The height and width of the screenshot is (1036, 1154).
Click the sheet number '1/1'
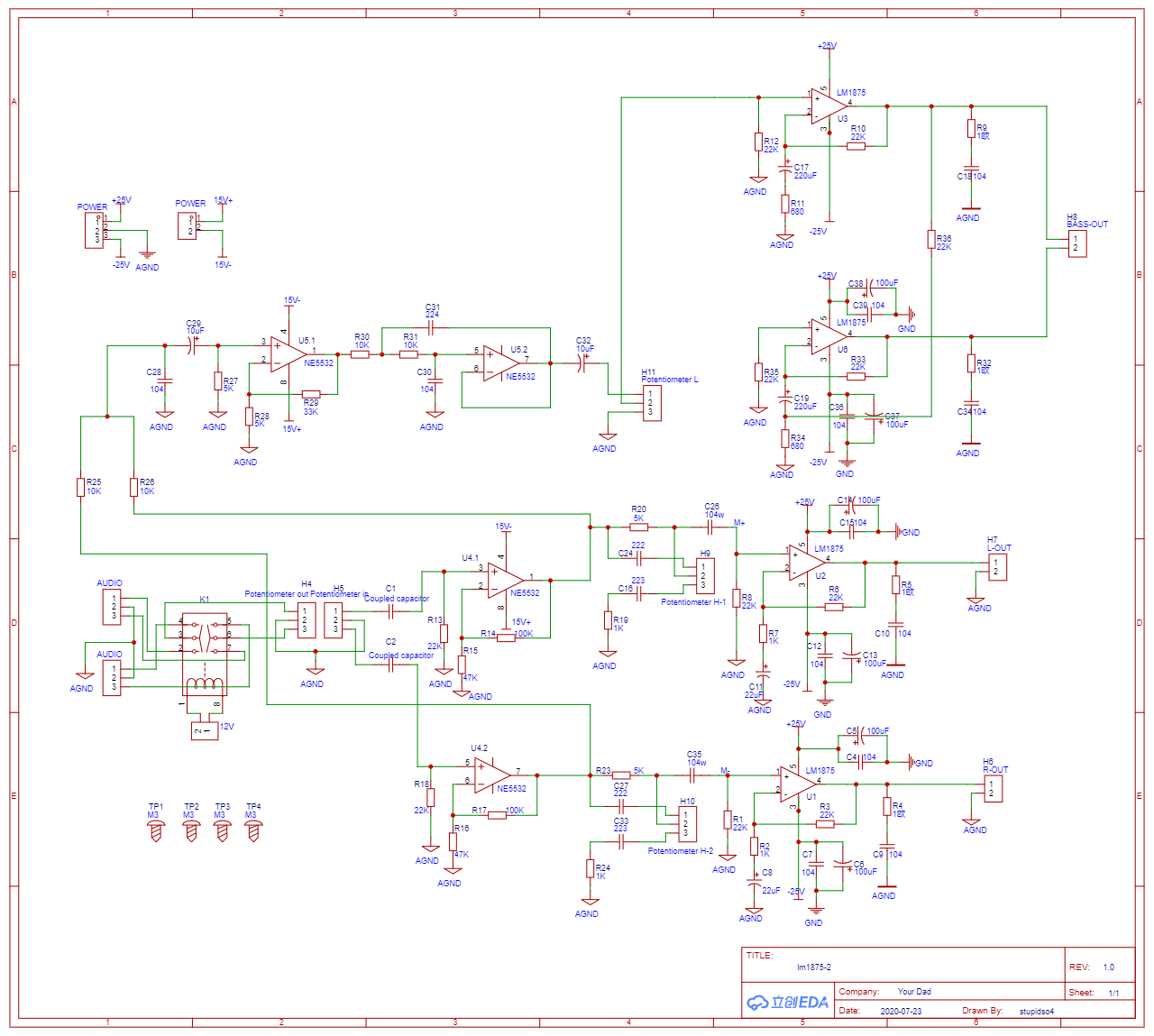[1113, 994]
